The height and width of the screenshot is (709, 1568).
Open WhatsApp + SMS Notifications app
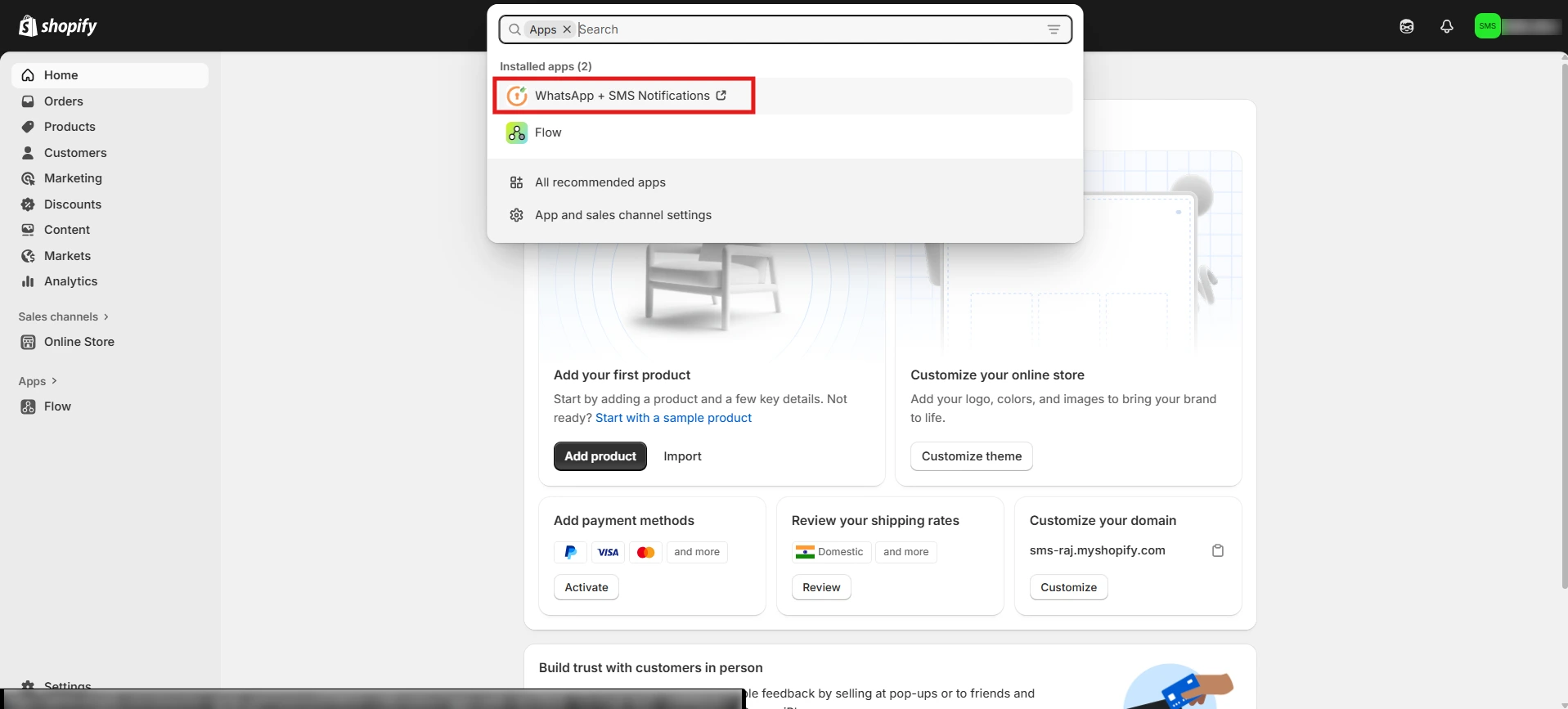622,96
